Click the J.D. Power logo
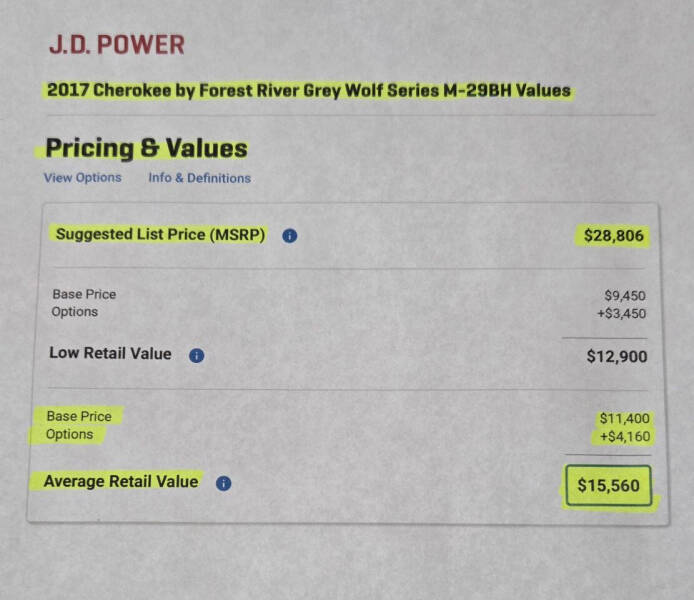Image resolution: width=694 pixels, height=600 pixels. coord(116,45)
